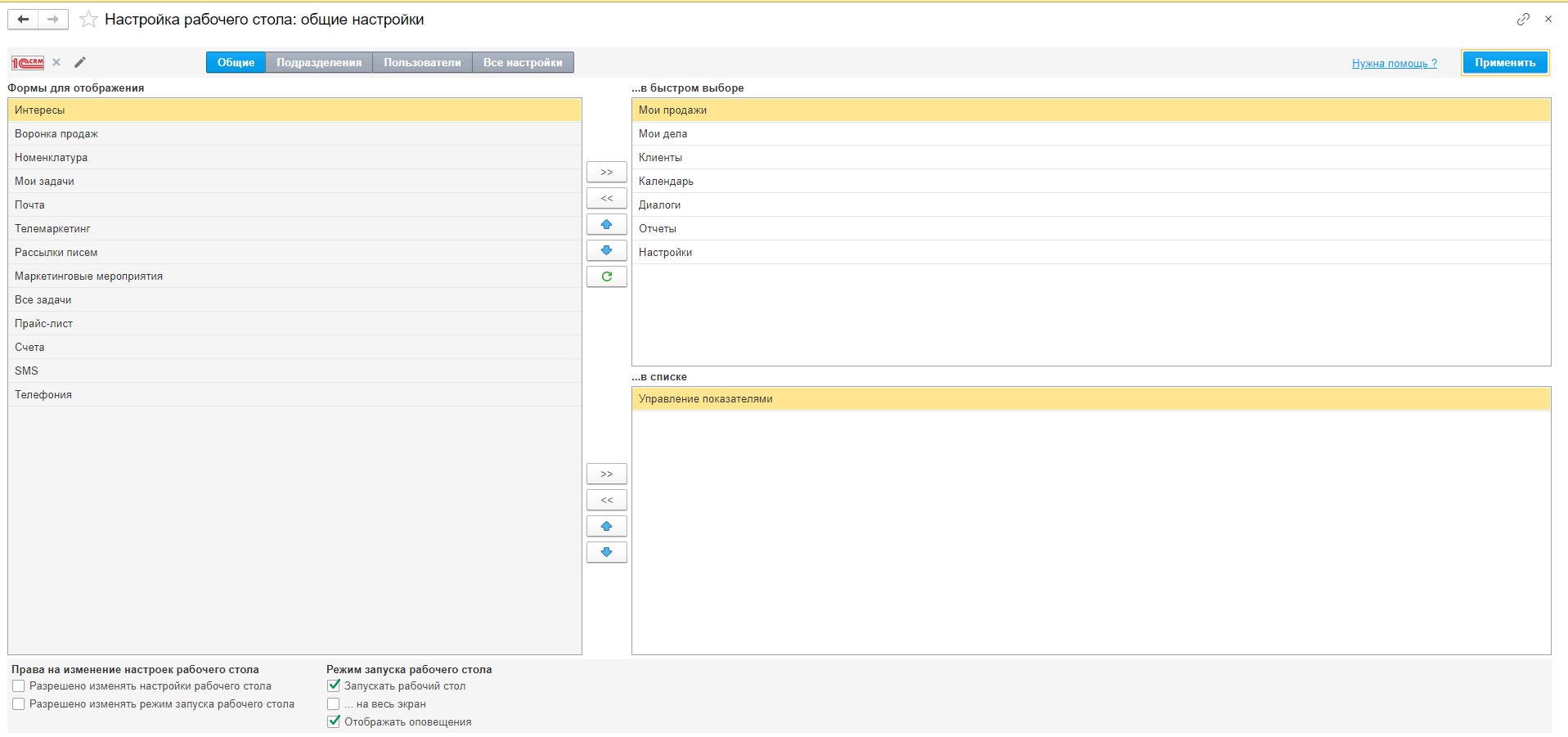The image size is (1568, 737).
Task: Move quick selection item up
Action: (x=606, y=224)
